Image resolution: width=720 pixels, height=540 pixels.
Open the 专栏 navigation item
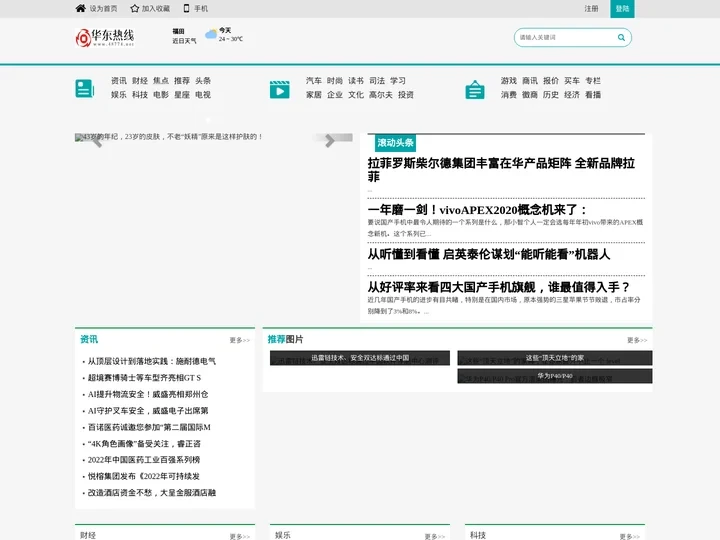[593, 81]
